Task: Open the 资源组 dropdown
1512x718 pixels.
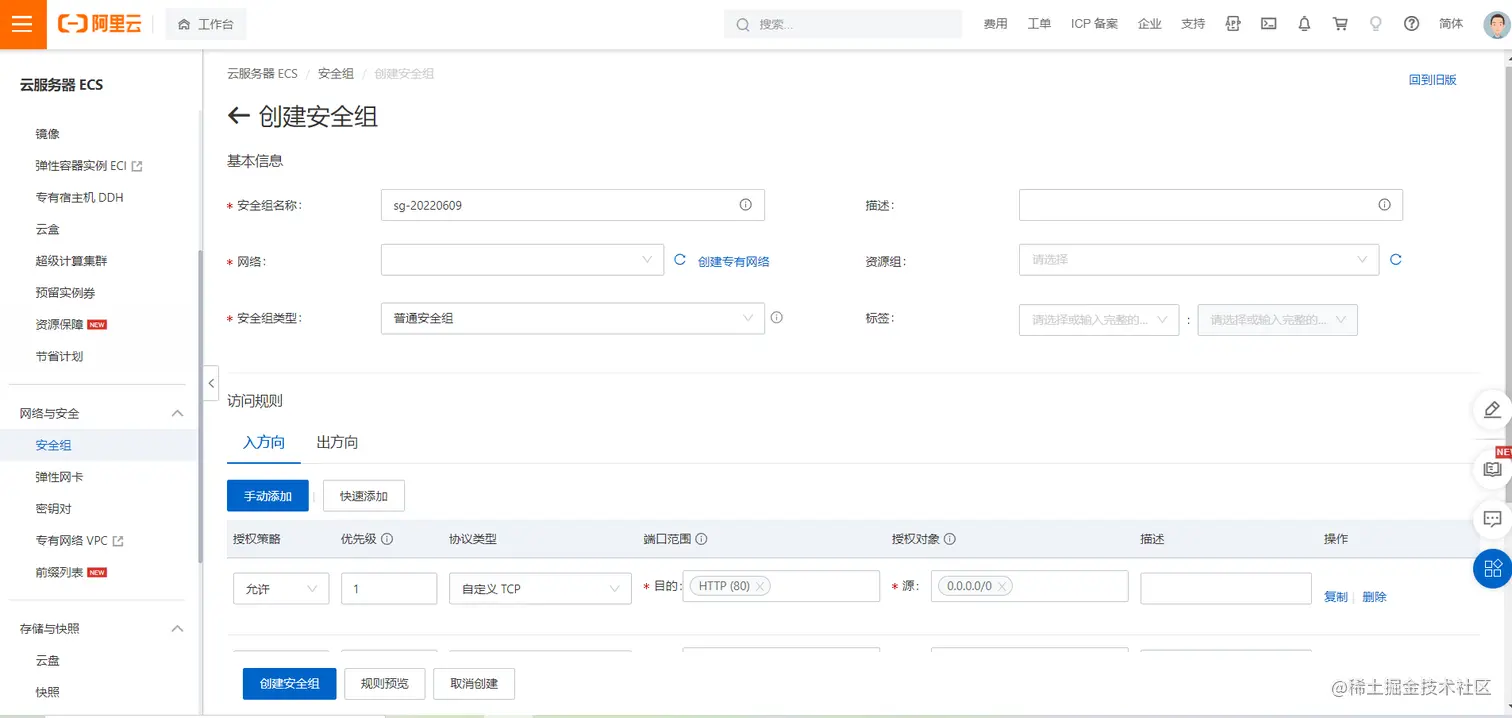Action: tap(1199, 260)
